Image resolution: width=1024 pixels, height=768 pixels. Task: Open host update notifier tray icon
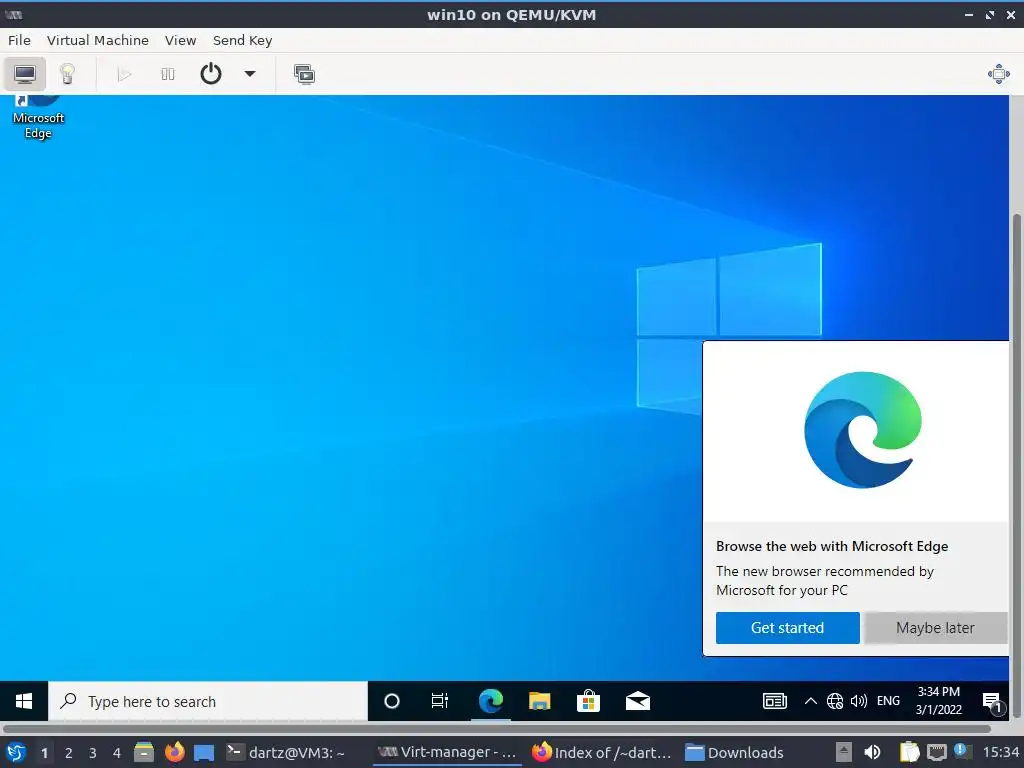coord(961,751)
